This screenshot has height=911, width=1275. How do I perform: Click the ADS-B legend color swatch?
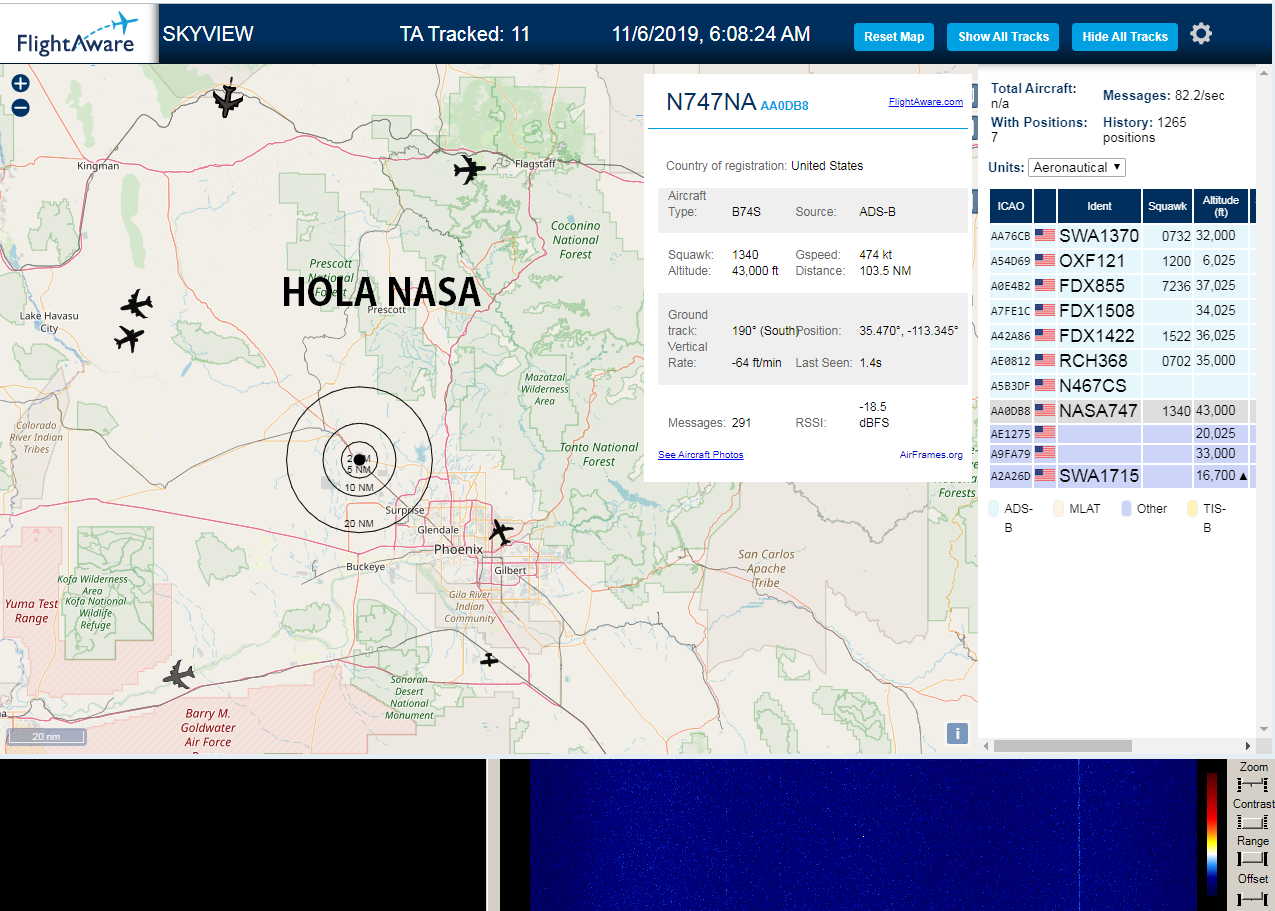[x=993, y=508]
